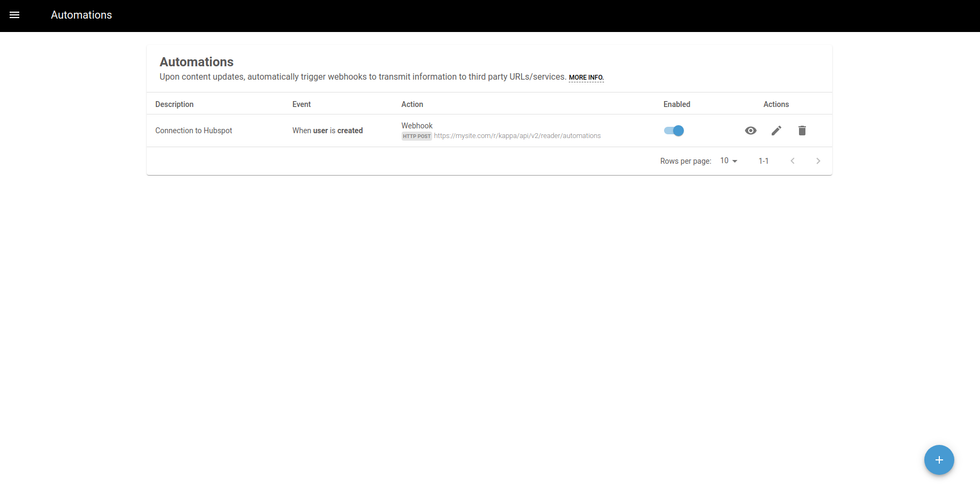The height and width of the screenshot is (486, 980).
Task: Open the rows per page dropdown
Action: coord(729,161)
